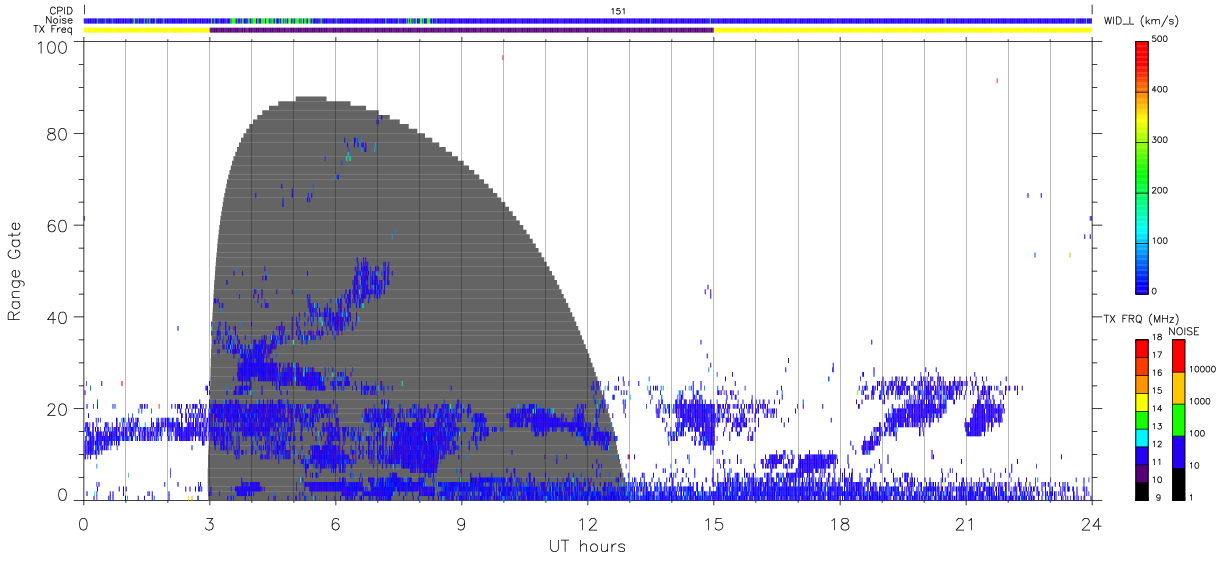
Task: Click the '80' tick on Range Gate axis
Action: coord(59,134)
